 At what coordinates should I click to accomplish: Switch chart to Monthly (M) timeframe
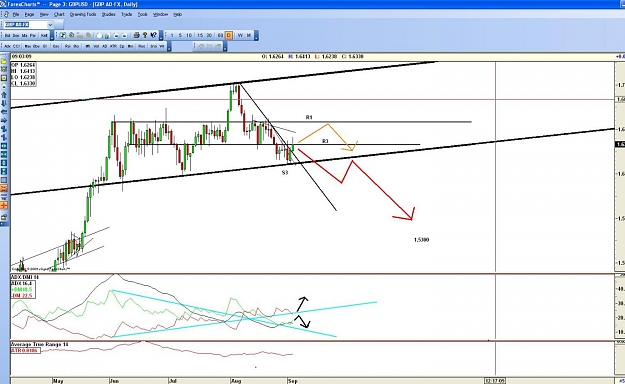[249, 35]
